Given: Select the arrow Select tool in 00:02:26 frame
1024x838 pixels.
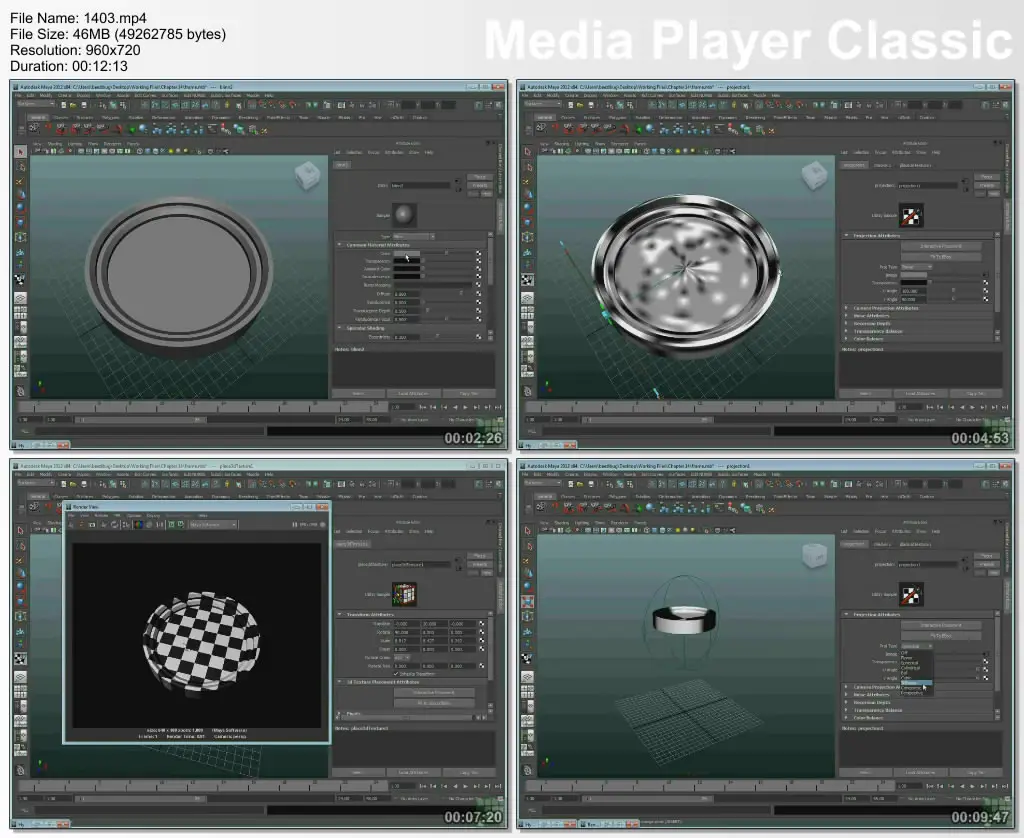Looking at the screenshot, I should [x=20, y=152].
